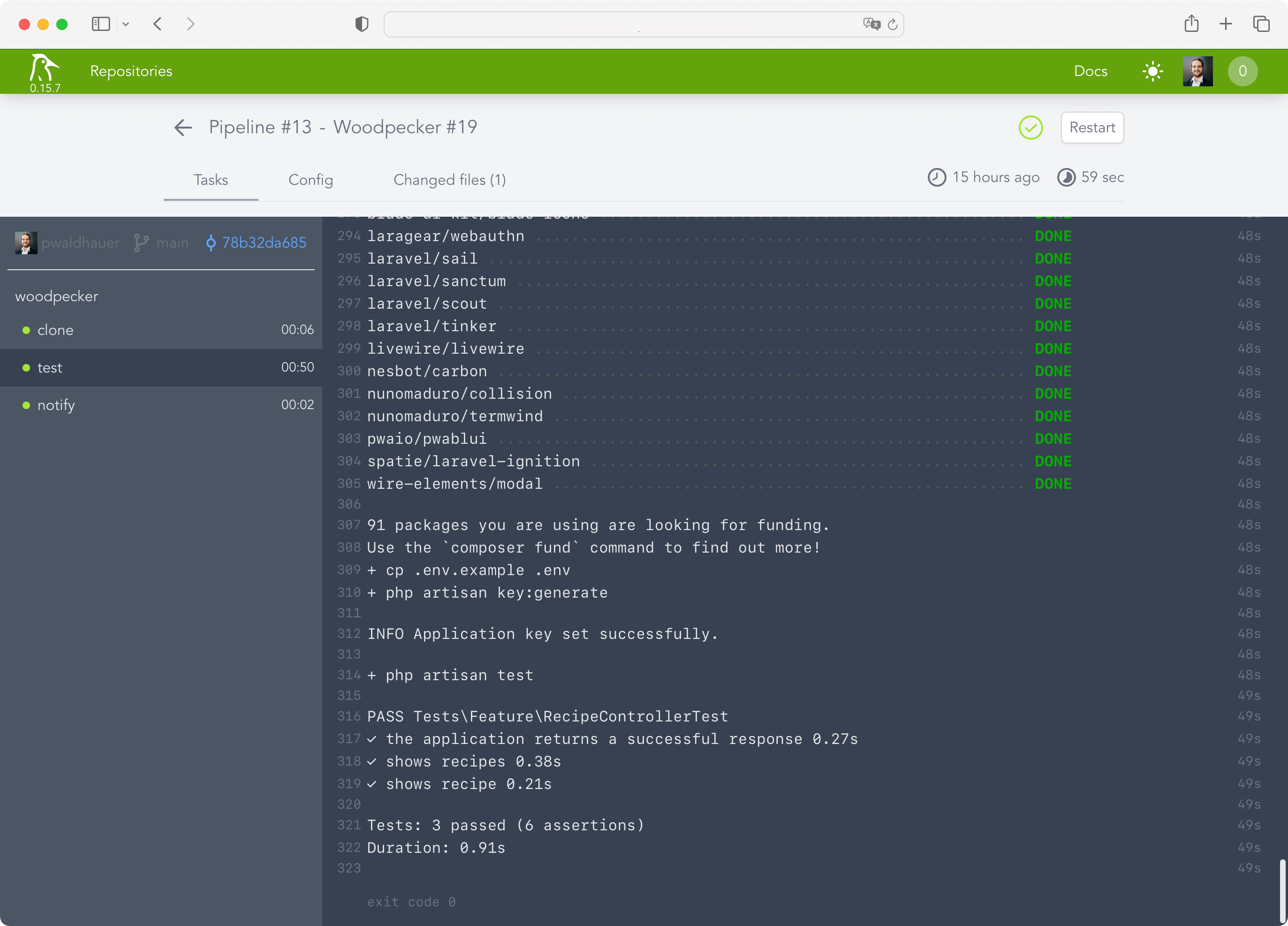Click the Woodpecker bird logo
1288x926 pixels.
[x=44, y=68]
